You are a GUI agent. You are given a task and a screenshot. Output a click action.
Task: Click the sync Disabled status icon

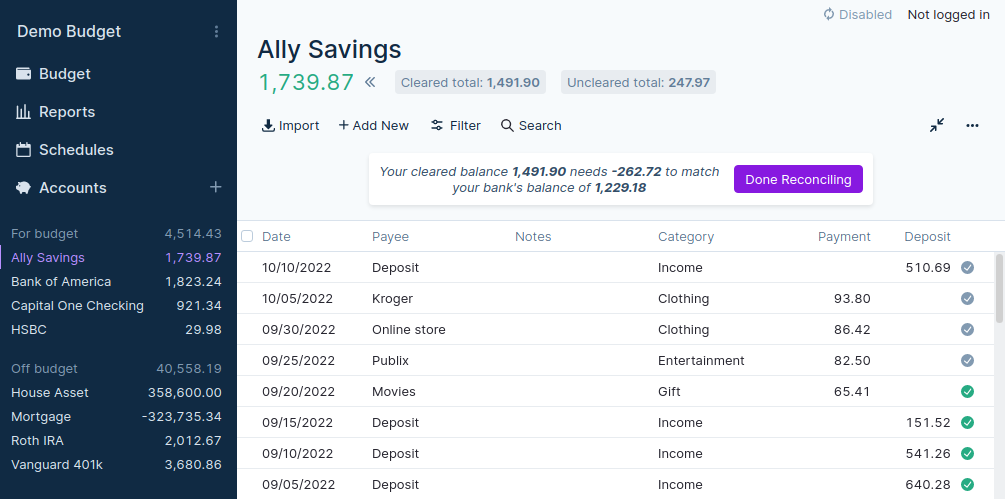[x=829, y=15]
